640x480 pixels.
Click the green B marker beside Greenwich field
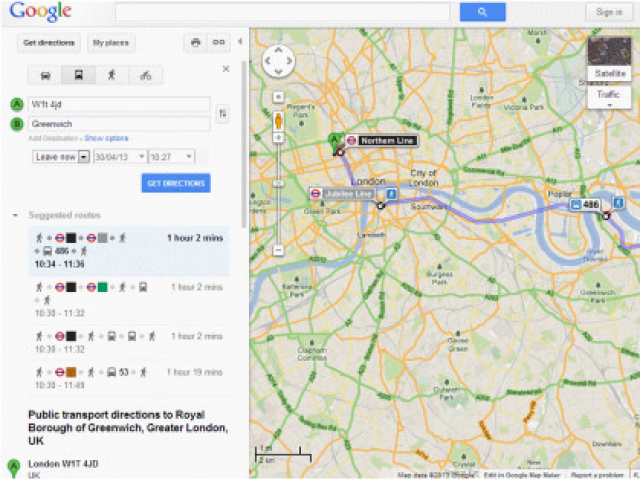point(17,124)
